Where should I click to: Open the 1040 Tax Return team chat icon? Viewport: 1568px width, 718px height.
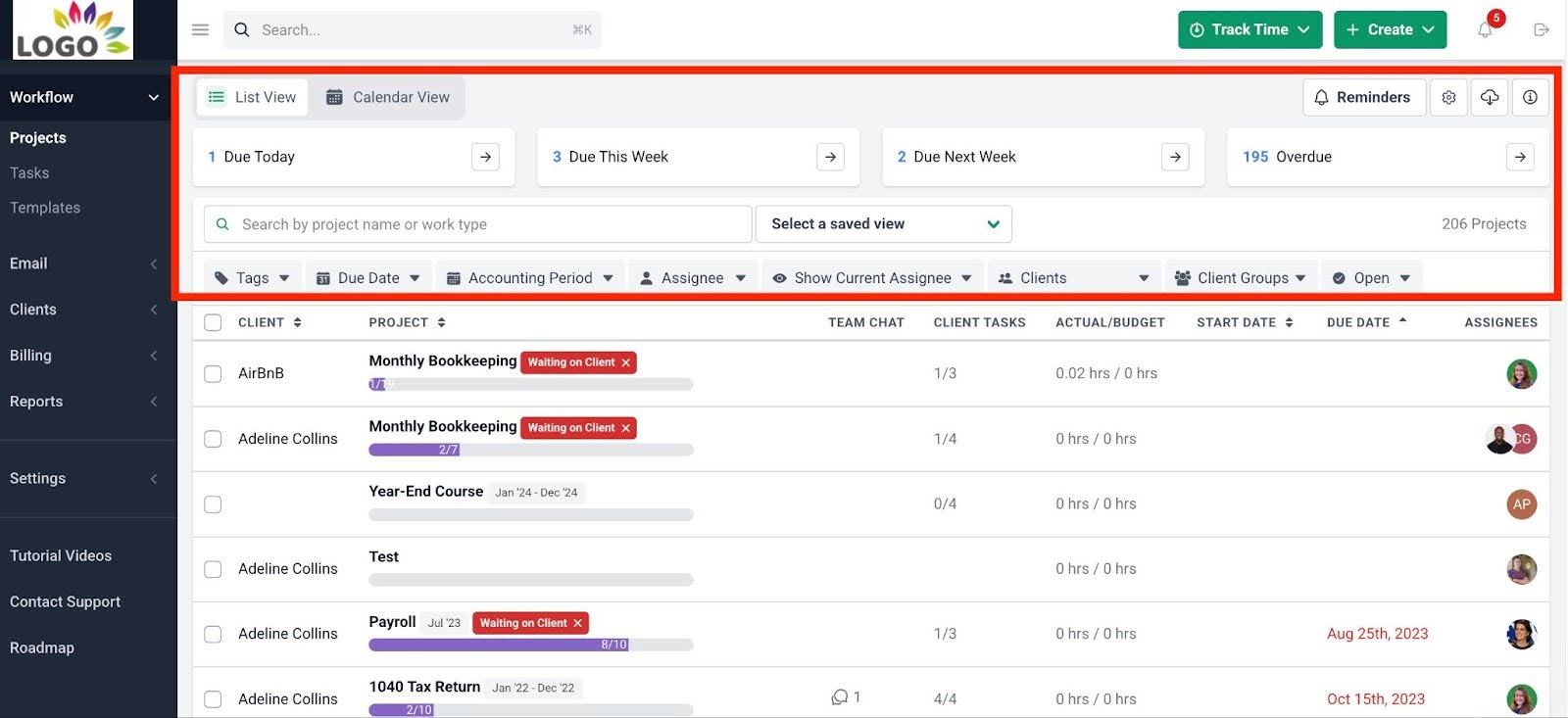(840, 697)
